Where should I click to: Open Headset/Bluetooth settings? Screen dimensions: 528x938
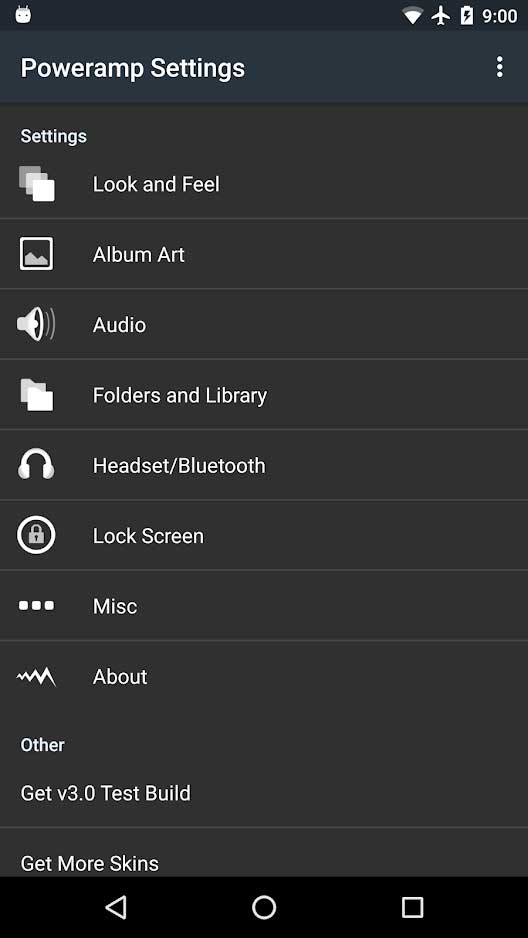coord(264,465)
